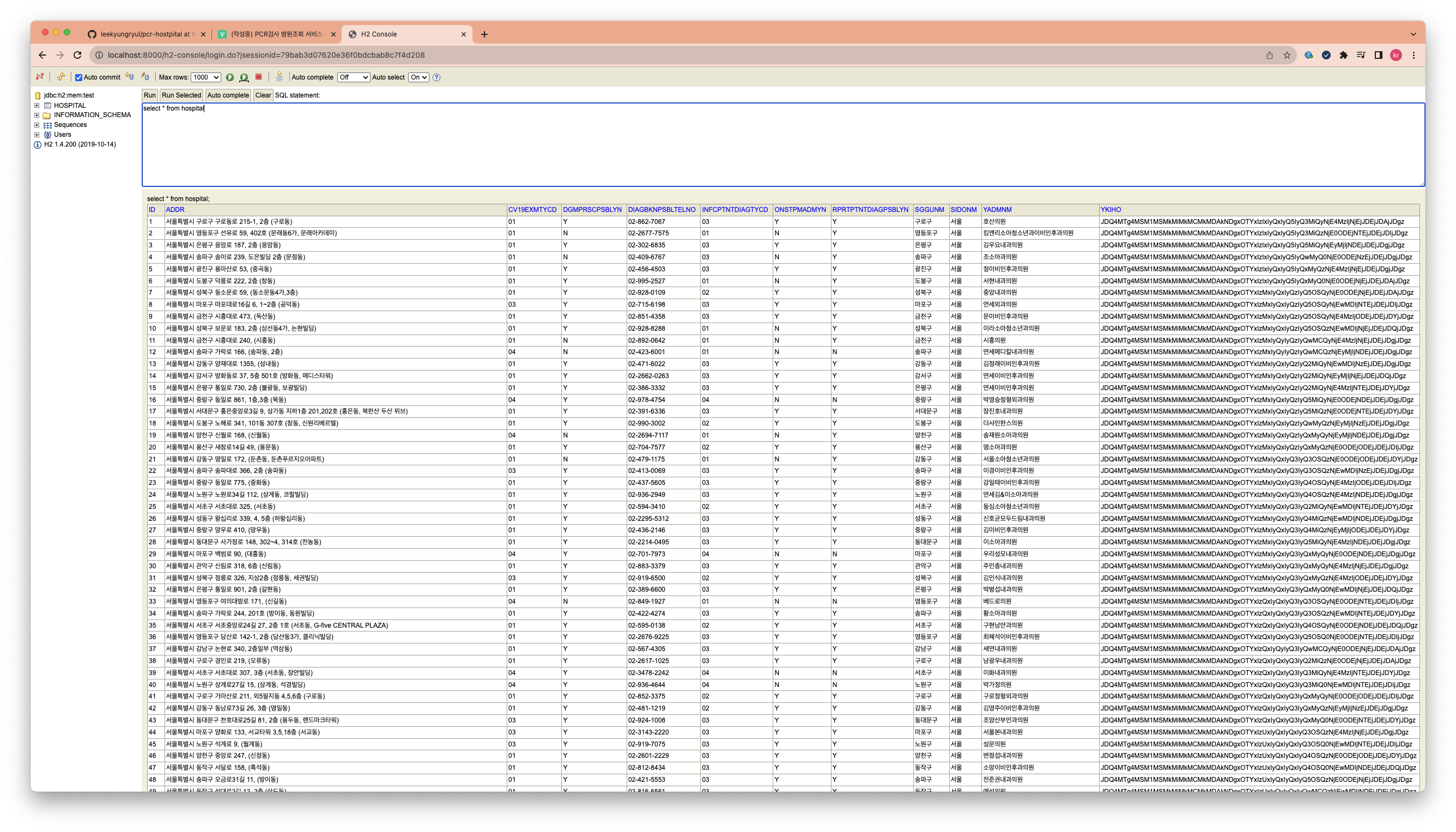Open the Max rows dropdown
This screenshot has width=1456, height=832.
(x=206, y=77)
